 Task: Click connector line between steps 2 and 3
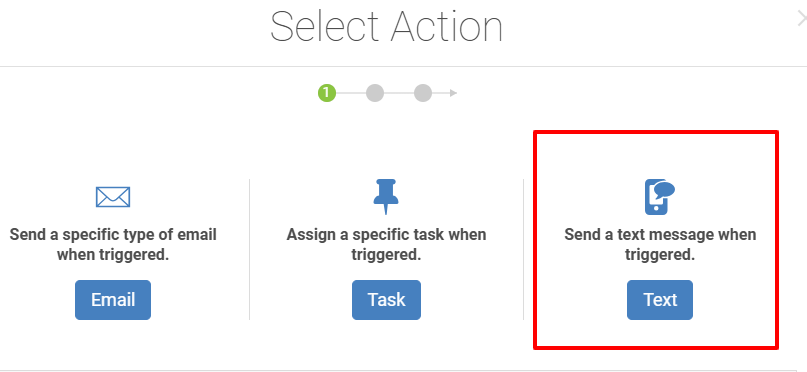399,93
